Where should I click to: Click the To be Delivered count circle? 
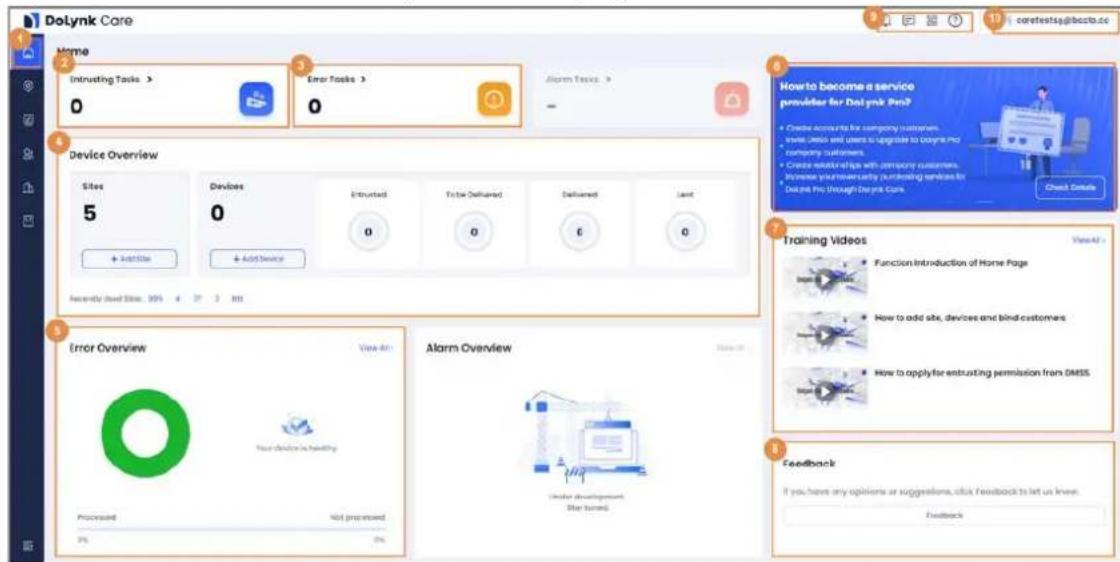coord(474,231)
